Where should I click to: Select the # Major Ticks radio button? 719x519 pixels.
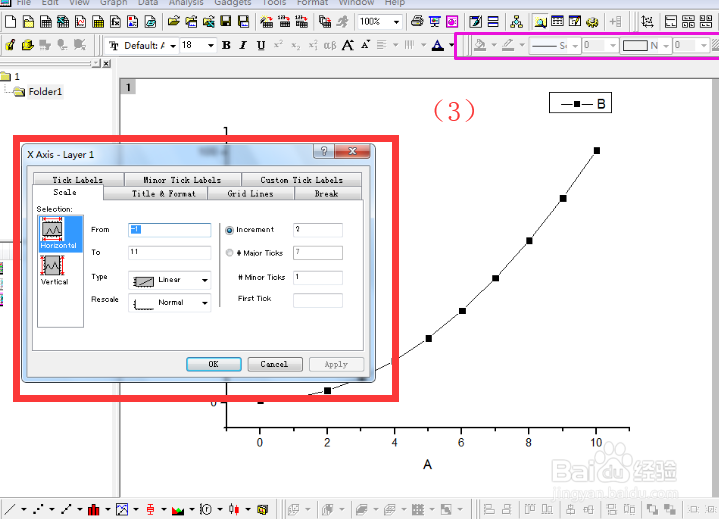(x=230, y=253)
